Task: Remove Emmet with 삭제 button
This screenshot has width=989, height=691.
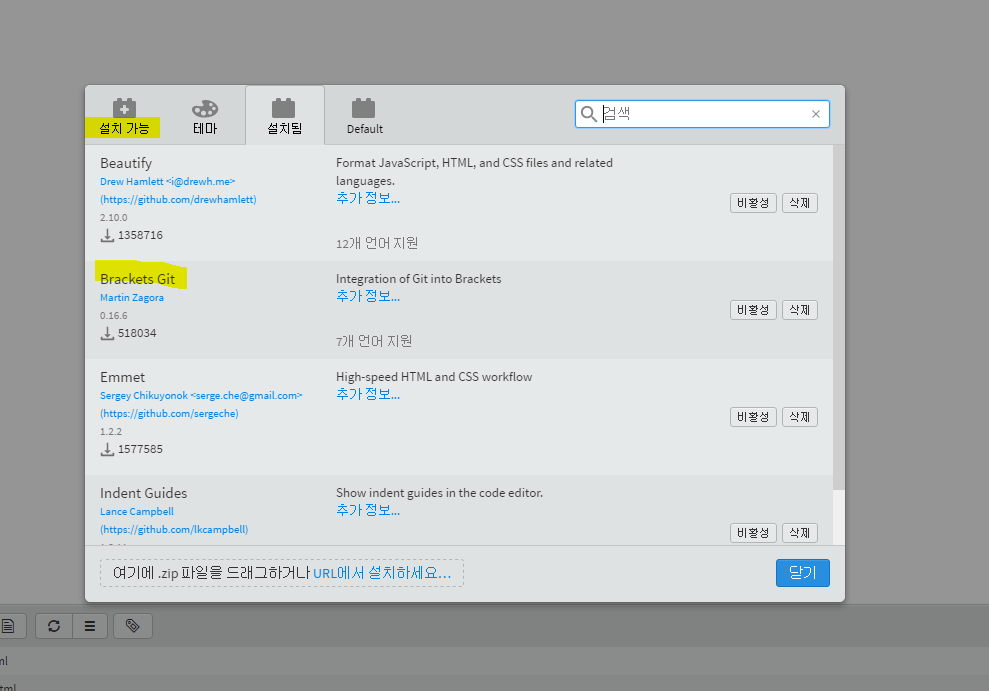Action: coord(800,417)
